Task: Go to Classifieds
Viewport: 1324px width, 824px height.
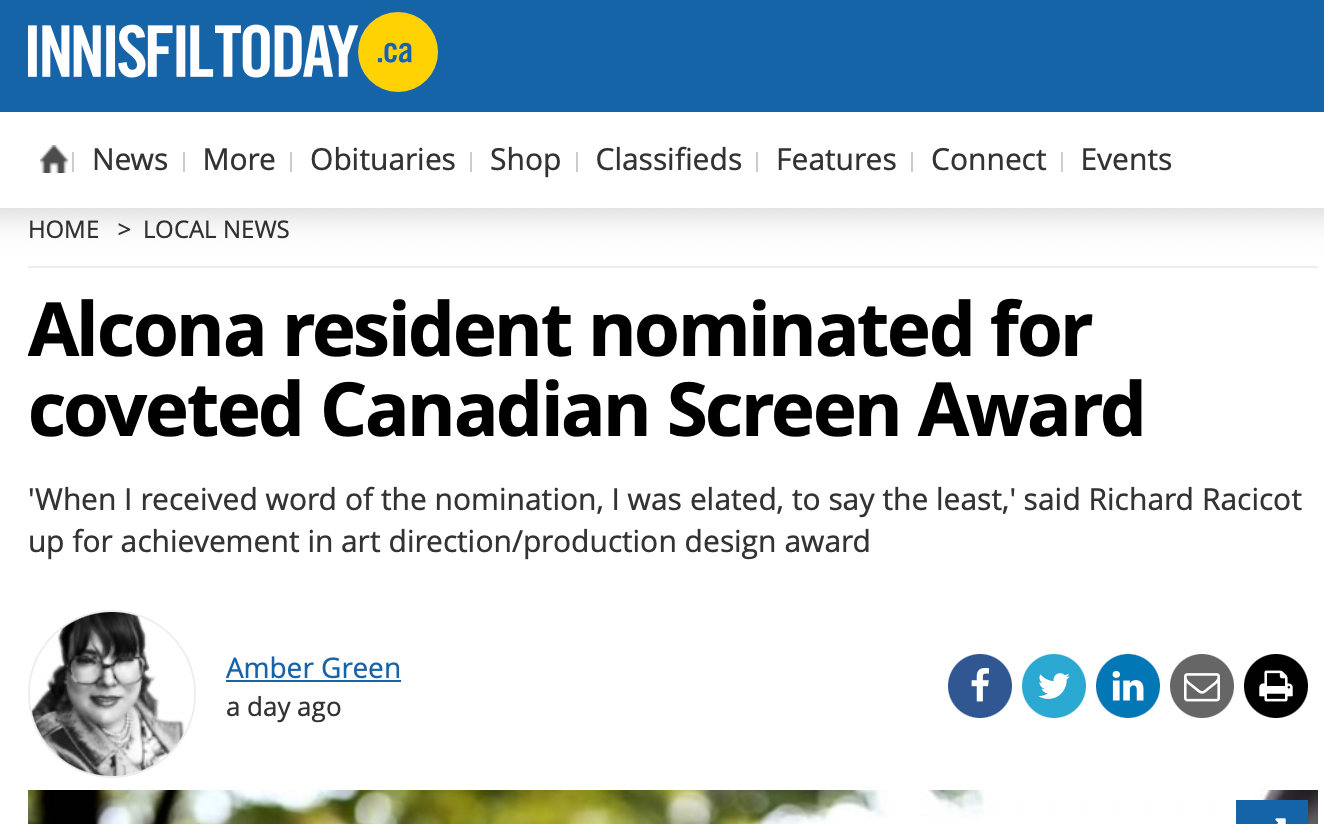Action: [x=669, y=160]
